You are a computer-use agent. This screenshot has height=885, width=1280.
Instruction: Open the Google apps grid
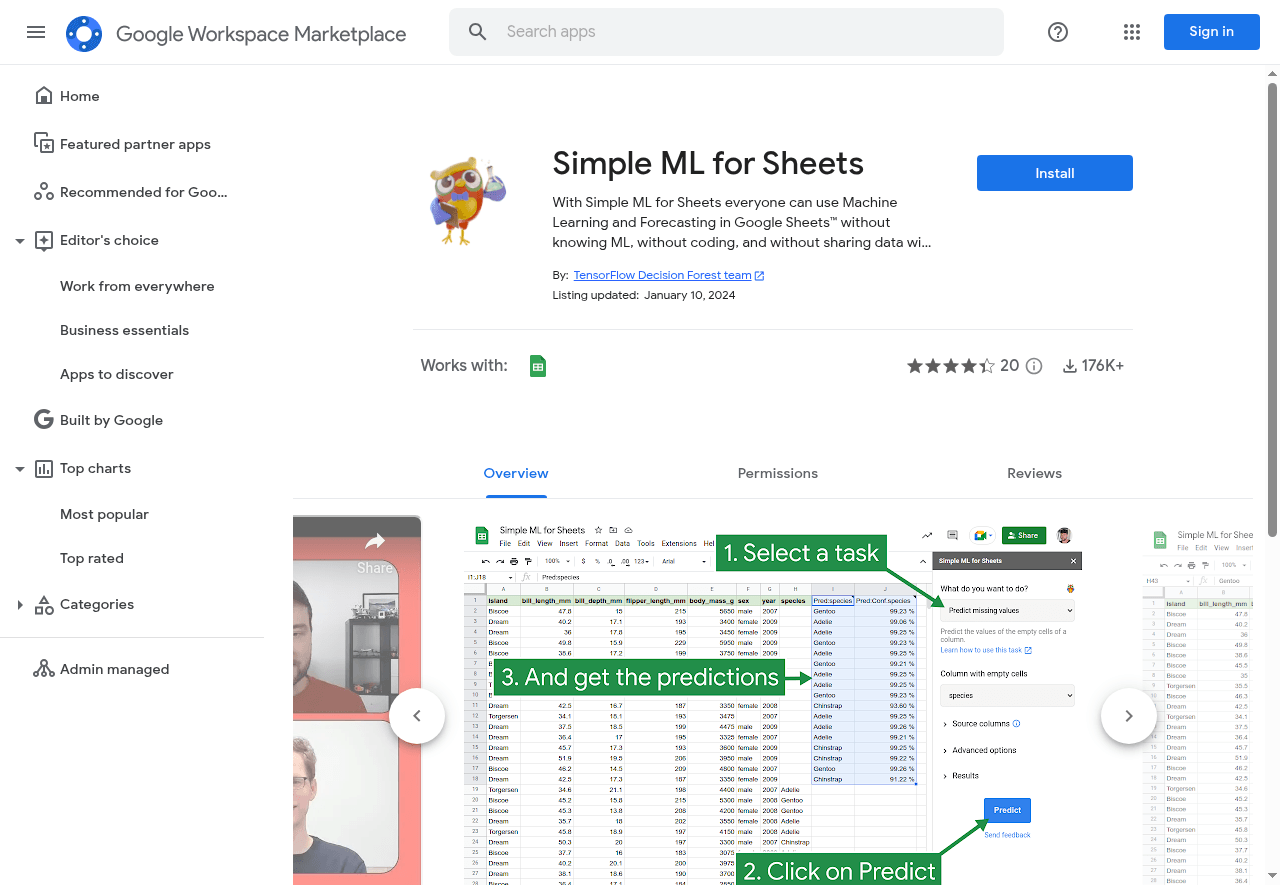click(x=1132, y=32)
